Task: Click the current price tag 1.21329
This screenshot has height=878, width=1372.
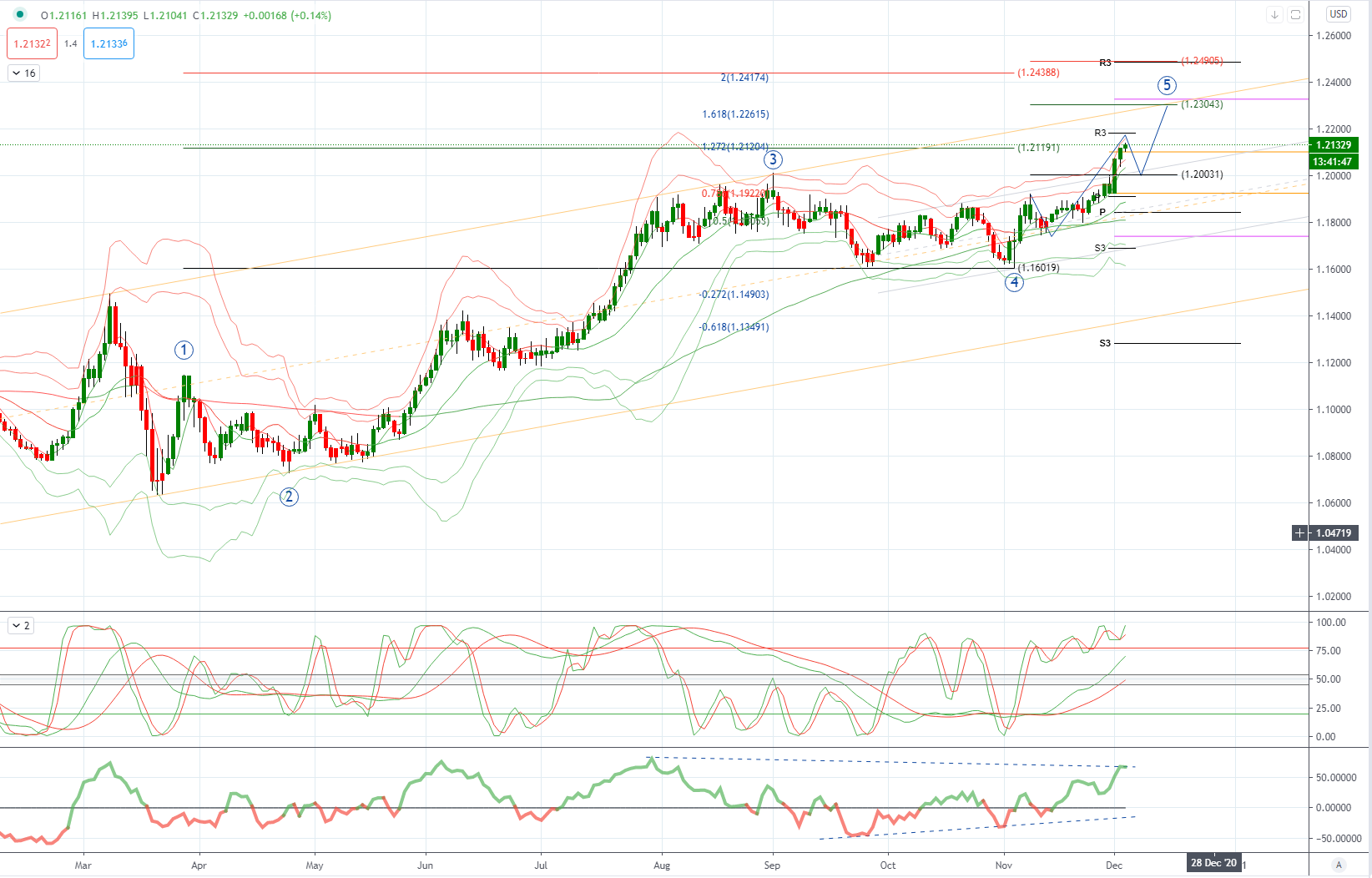Action: 1334,145
